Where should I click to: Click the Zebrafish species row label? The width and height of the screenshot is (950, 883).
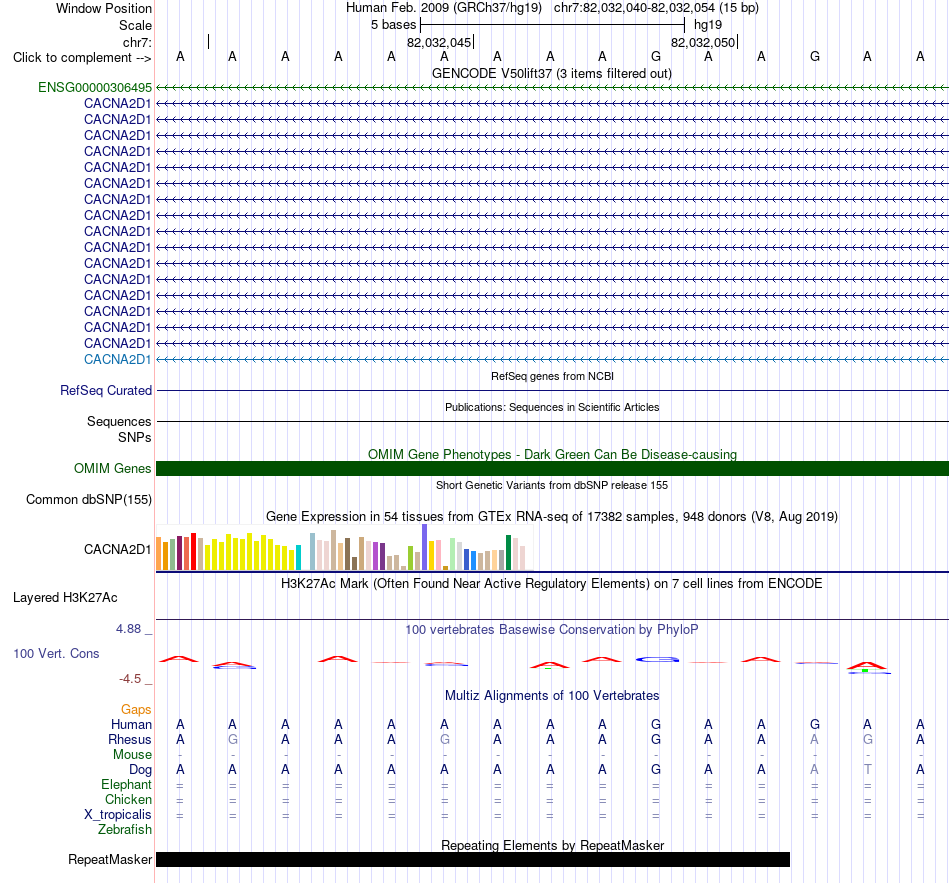(x=125, y=830)
